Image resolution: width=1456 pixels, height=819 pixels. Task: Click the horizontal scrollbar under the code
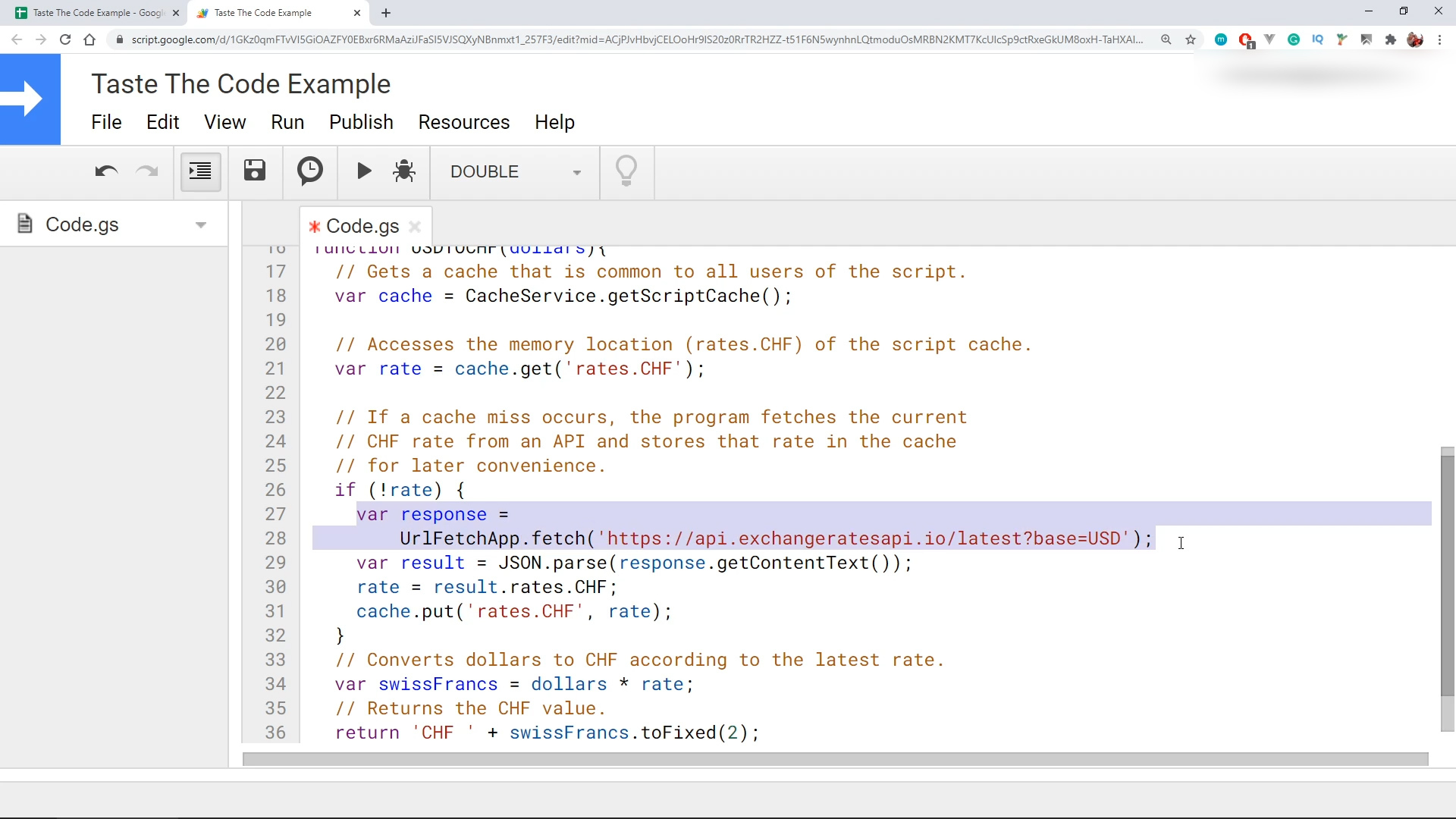click(x=834, y=759)
